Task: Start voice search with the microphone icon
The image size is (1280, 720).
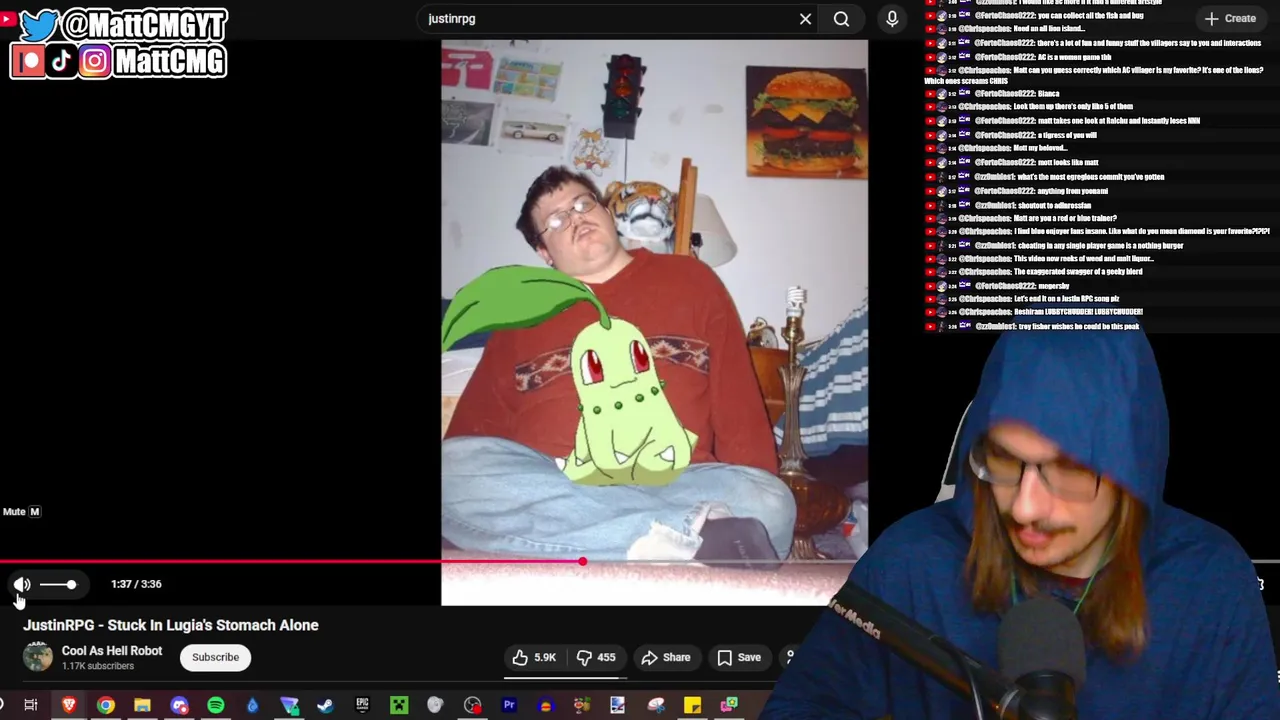Action: click(x=892, y=18)
